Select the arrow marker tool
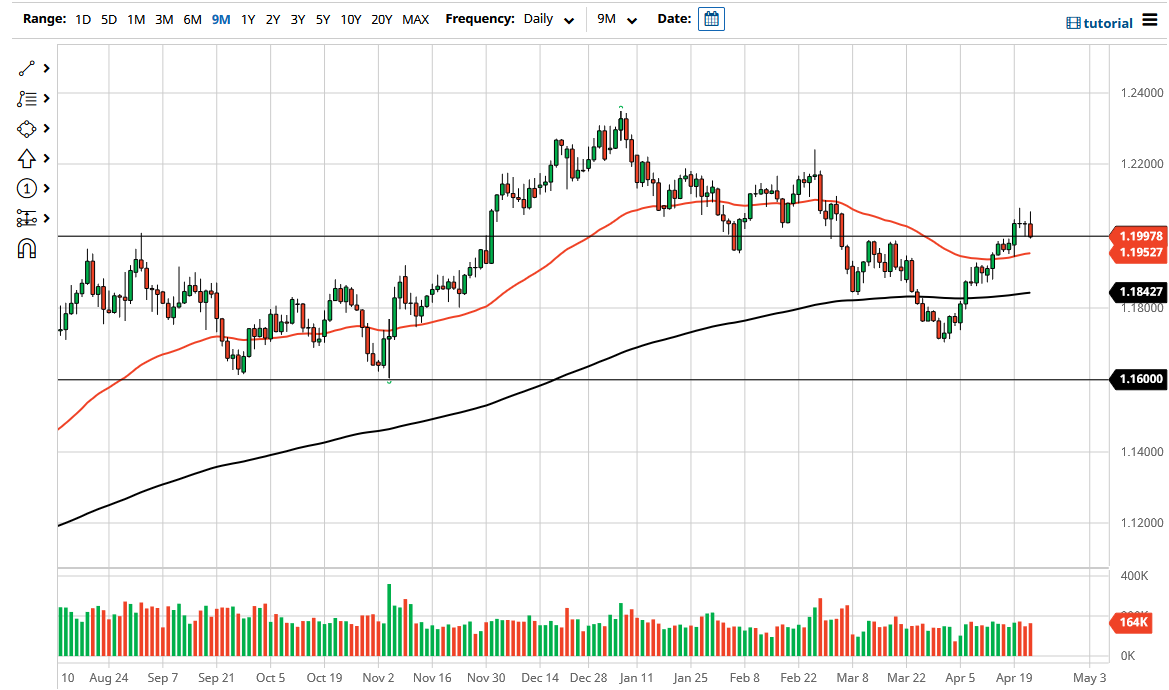This screenshot has width=1169, height=690. coord(27,158)
